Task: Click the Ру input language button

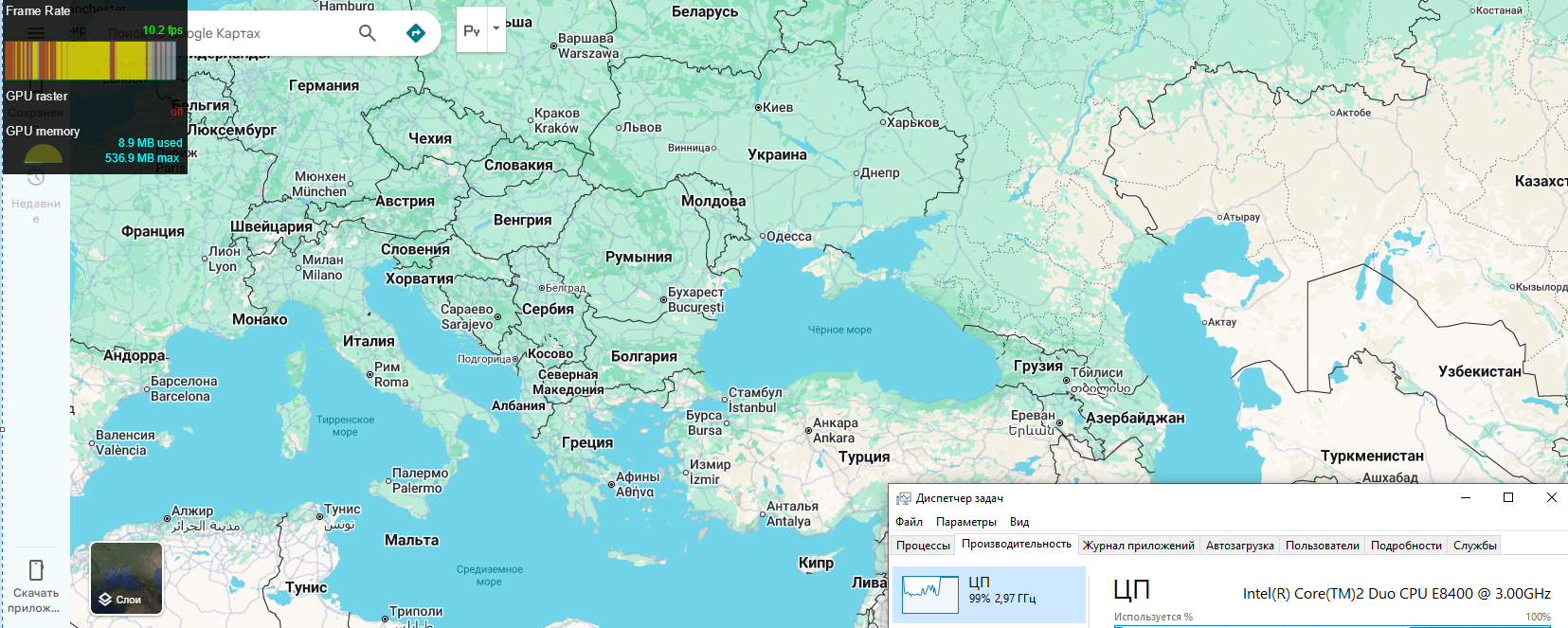Action: click(472, 30)
